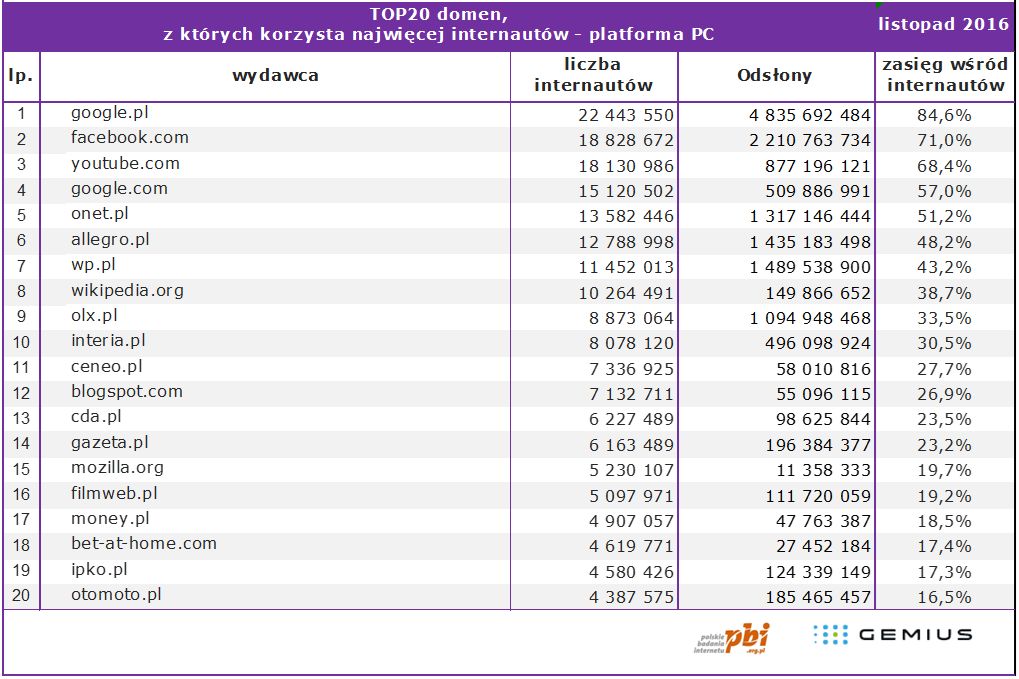This screenshot has width=1019, height=679.
Task: Click the 71,0% reach value
Action: [x=944, y=140]
